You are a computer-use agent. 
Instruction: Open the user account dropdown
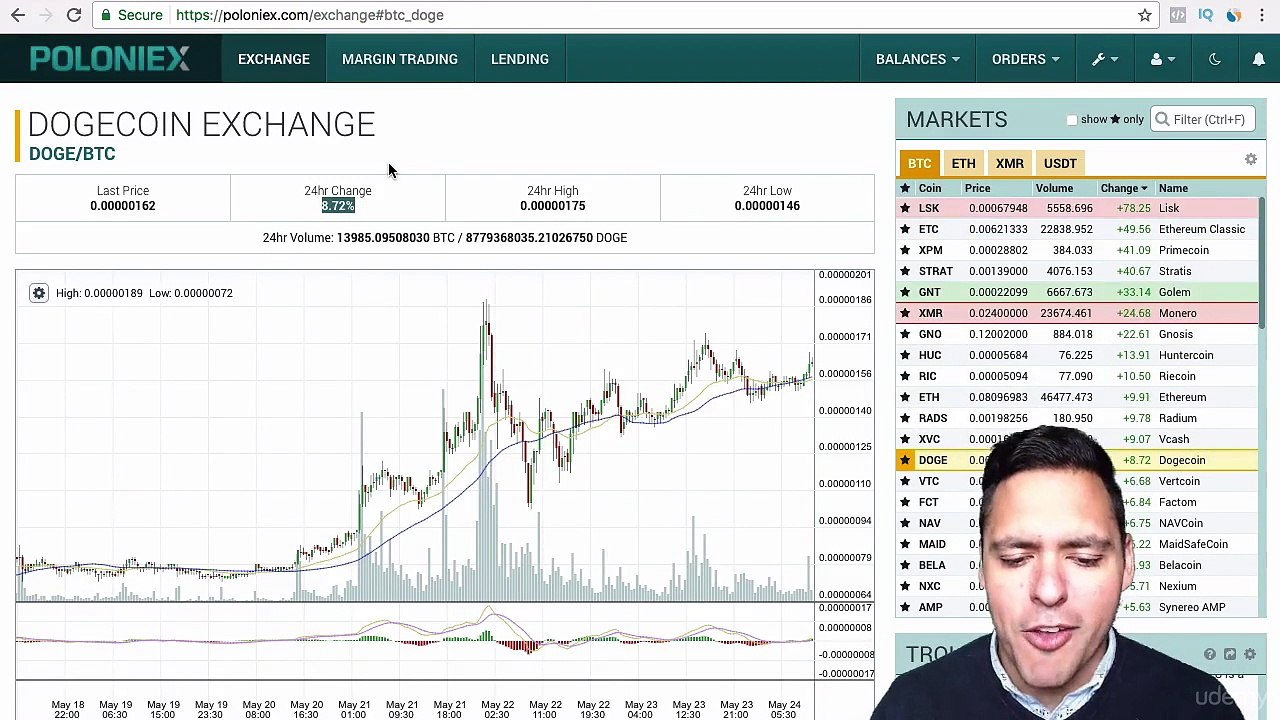pos(1163,59)
